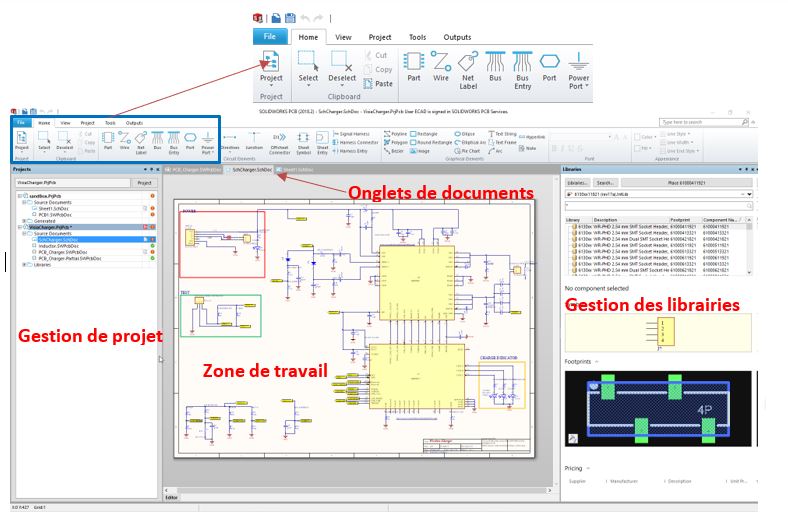This screenshot has width=788, height=518.
Task: Open the File tab in the enlarged ribbon callout
Action: point(270,36)
